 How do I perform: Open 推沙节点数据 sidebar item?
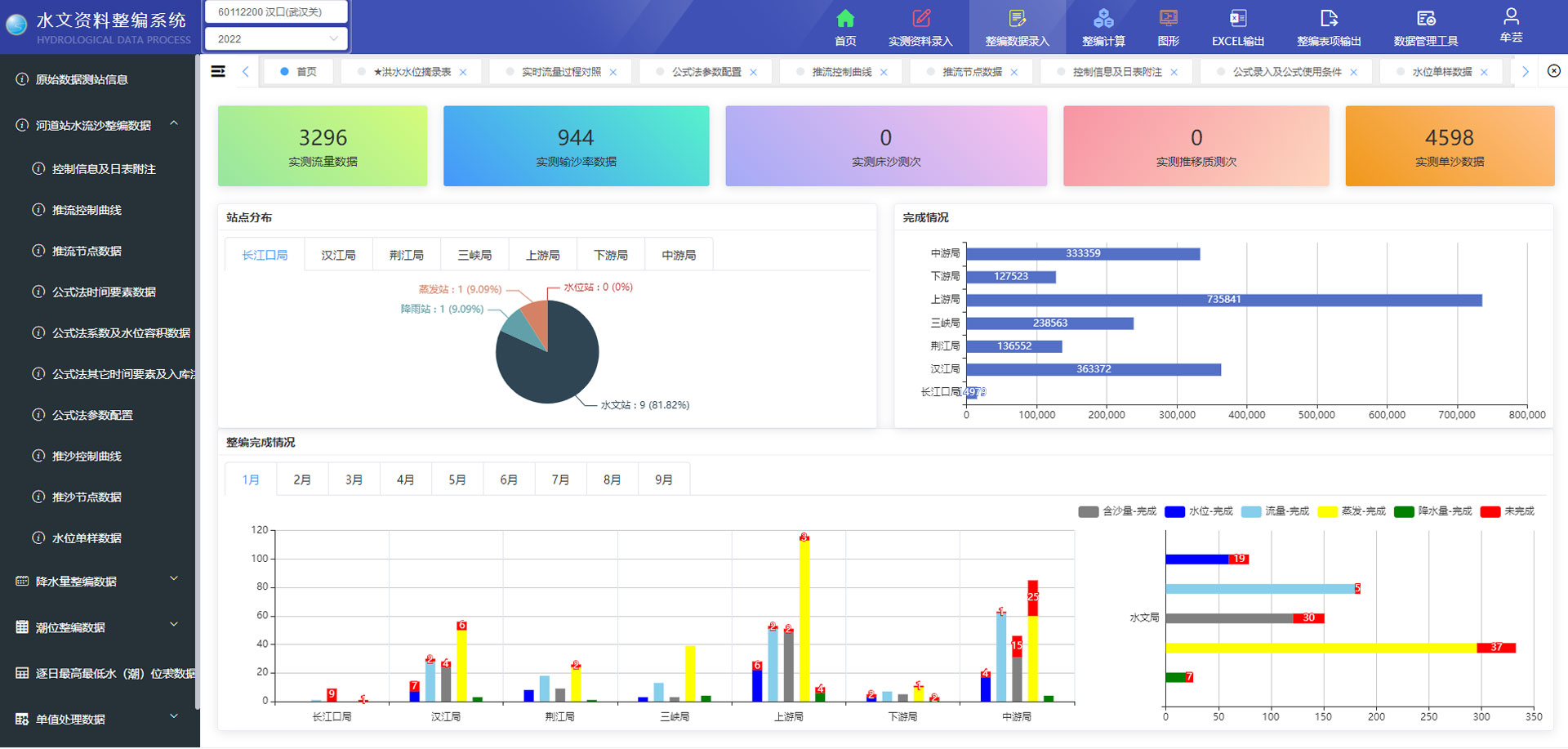tap(87, 497)
